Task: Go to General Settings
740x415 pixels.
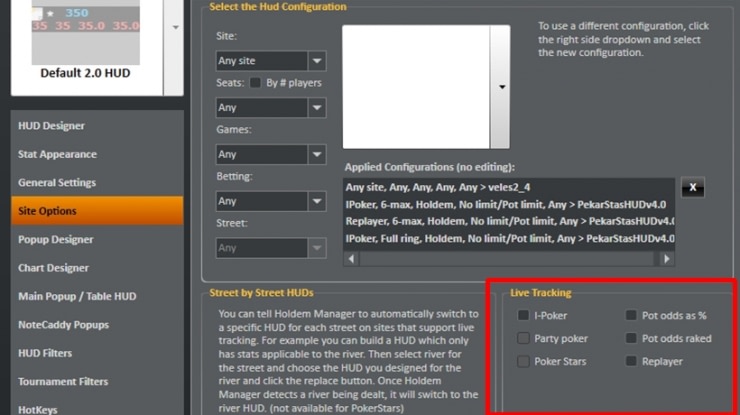Action: 97,182
